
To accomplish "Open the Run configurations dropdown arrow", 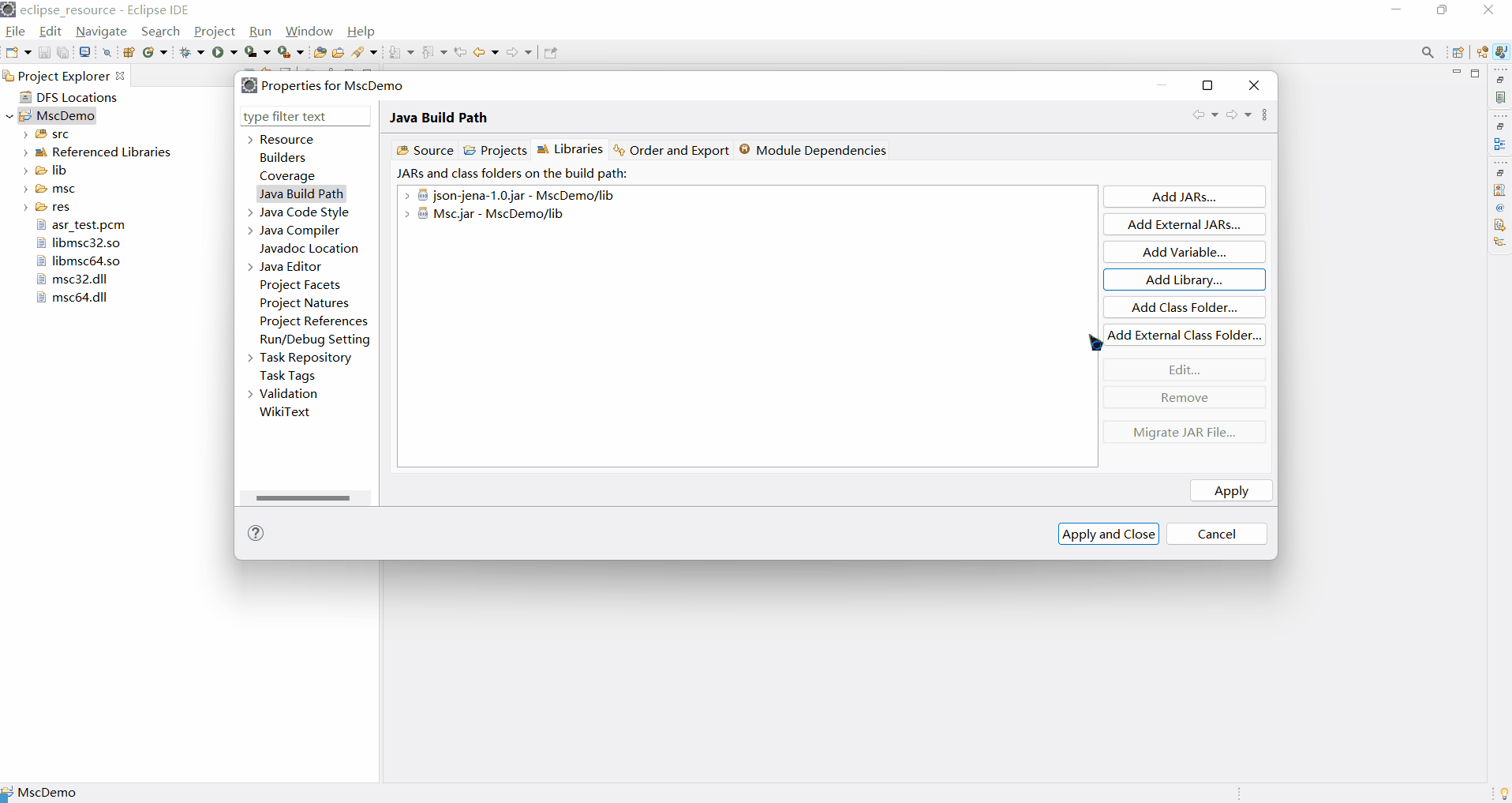I will [x=234, y=52].
